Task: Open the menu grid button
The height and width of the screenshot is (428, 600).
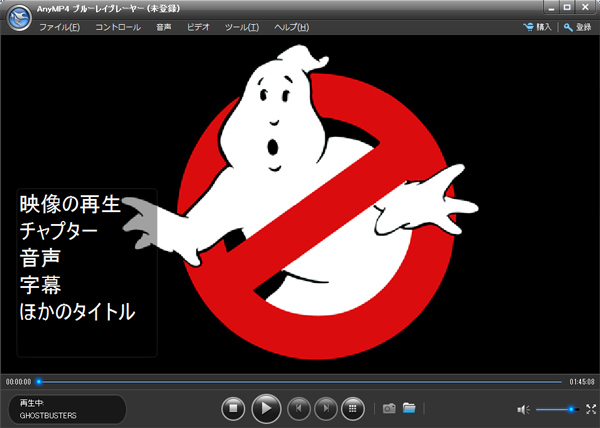Action: (353, 408)
